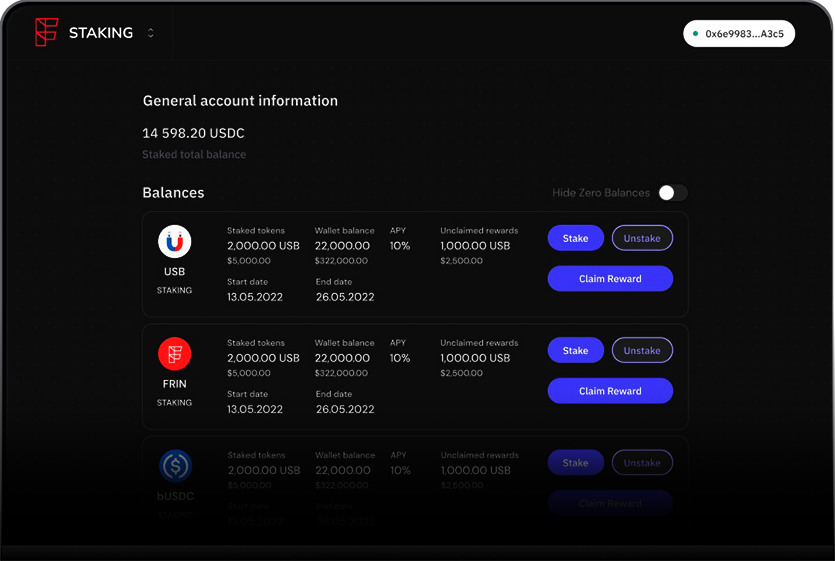
Task: Click the green wallet connection status dot
Action: [x=695, y=33]
